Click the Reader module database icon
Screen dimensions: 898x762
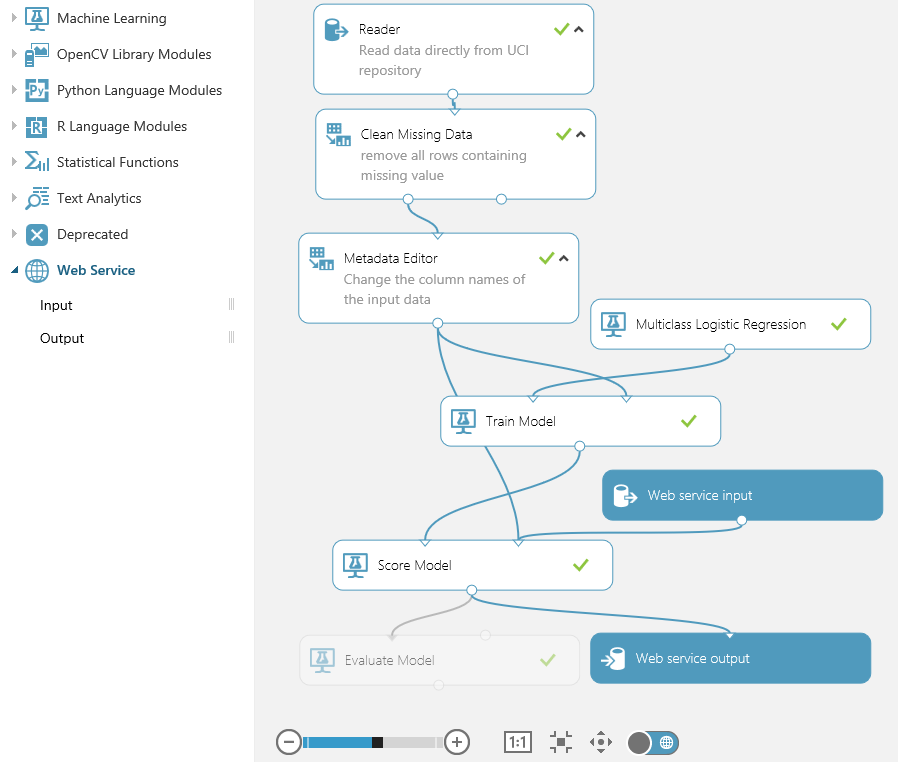coord(335,30)
